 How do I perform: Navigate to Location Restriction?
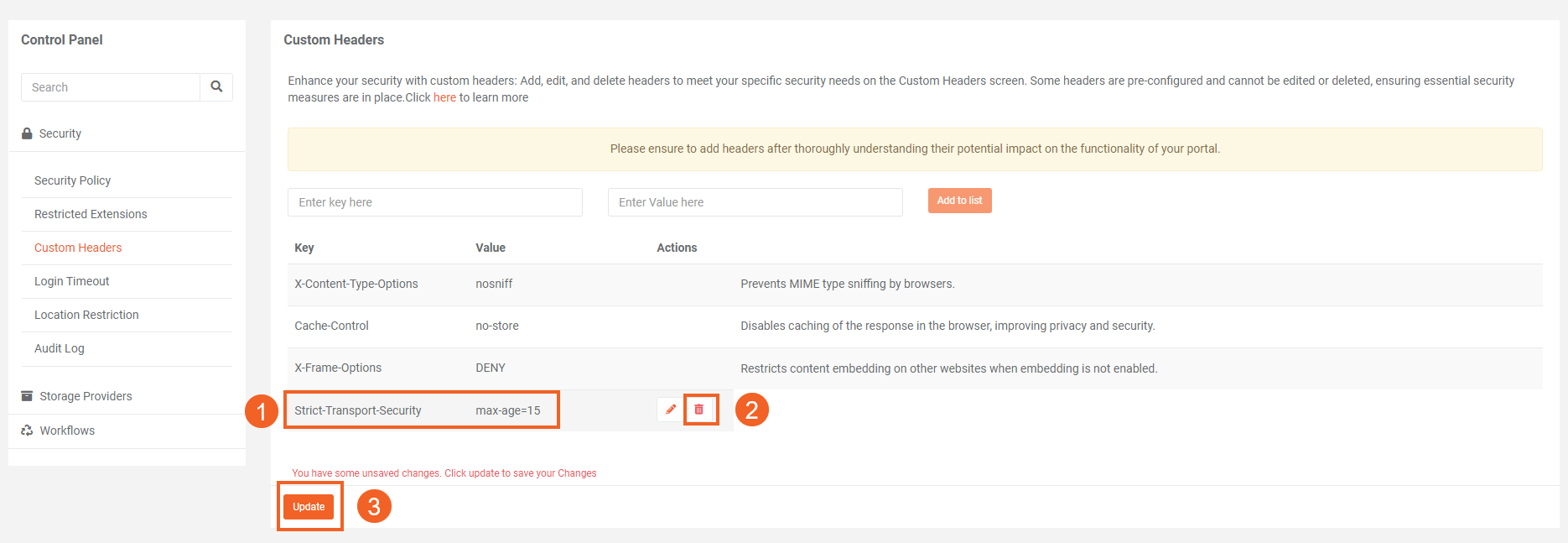click(86, 315)
